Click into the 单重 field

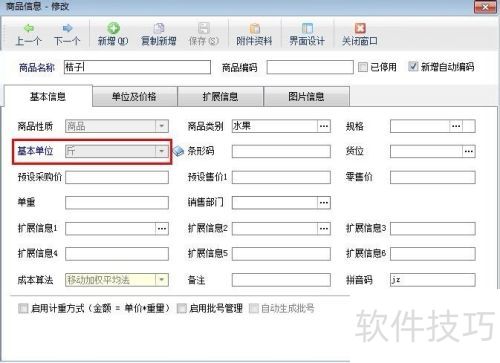coord(117,203)
